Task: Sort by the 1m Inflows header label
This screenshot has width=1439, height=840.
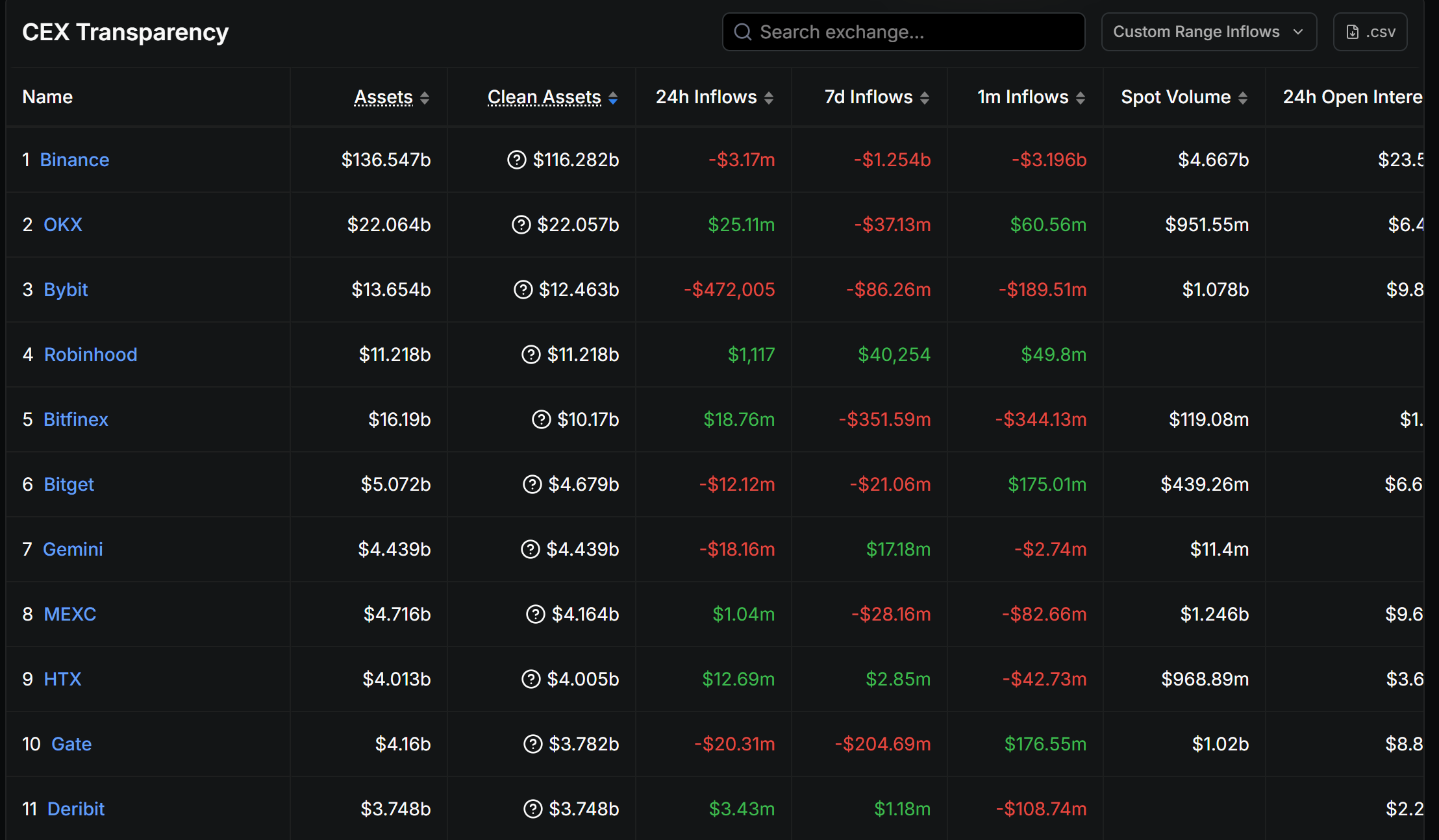Action: [1023, 97]
